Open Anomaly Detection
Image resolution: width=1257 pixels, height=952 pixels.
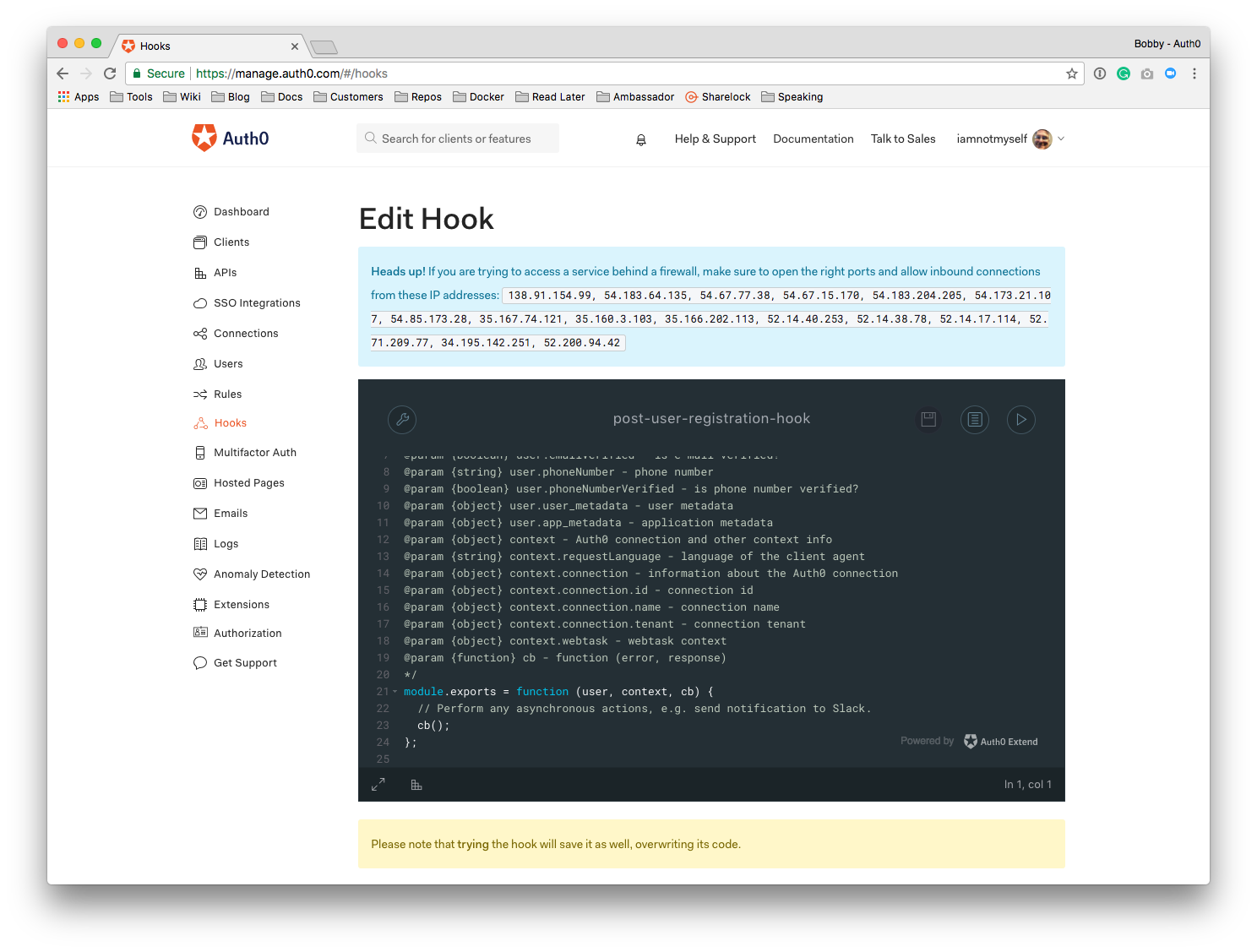252,574
